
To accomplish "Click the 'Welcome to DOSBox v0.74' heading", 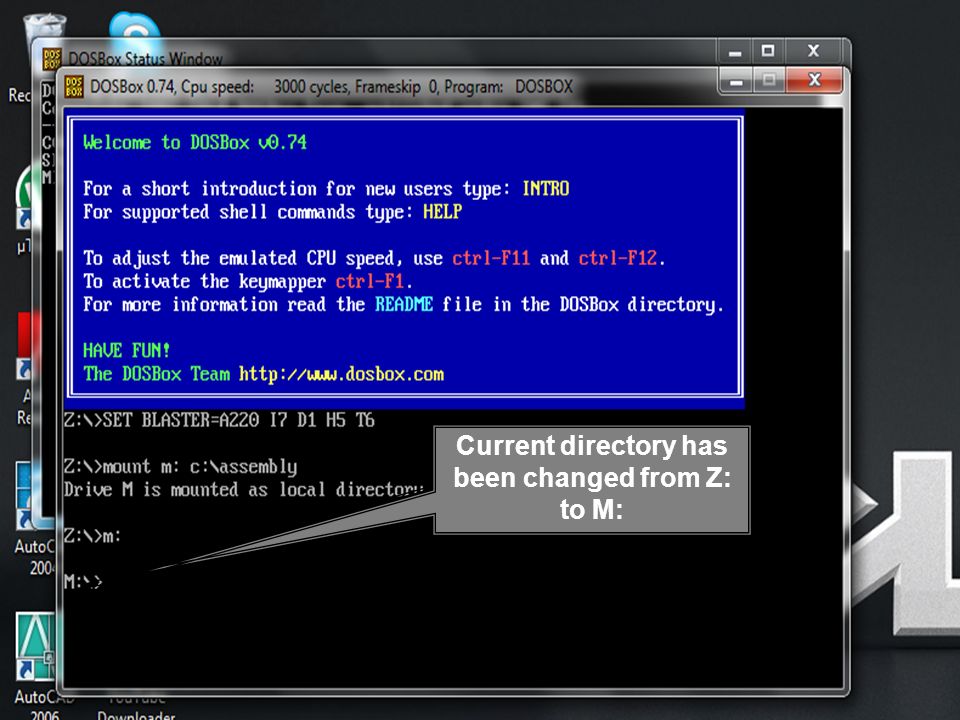I will pos(195,143).
